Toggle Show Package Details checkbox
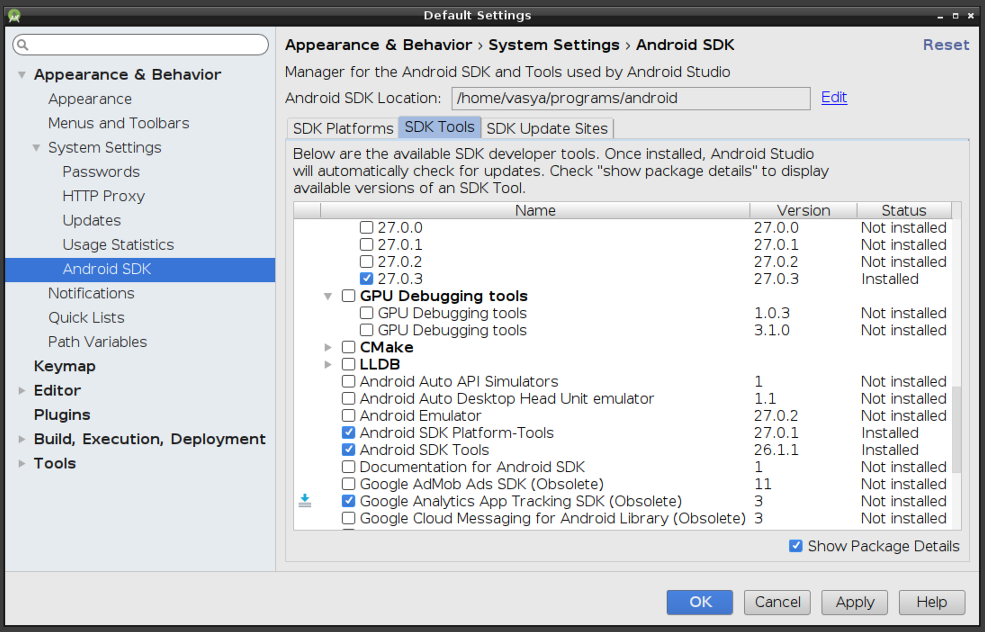This screenshot has width=985, height=632. coord(796,546)
